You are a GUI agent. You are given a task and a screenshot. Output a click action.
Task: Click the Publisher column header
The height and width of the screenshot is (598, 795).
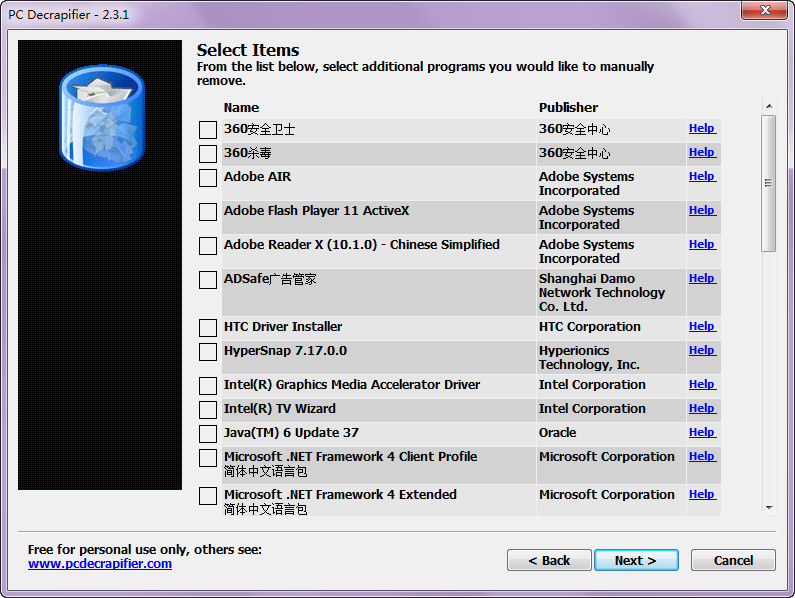coord(568,108)
